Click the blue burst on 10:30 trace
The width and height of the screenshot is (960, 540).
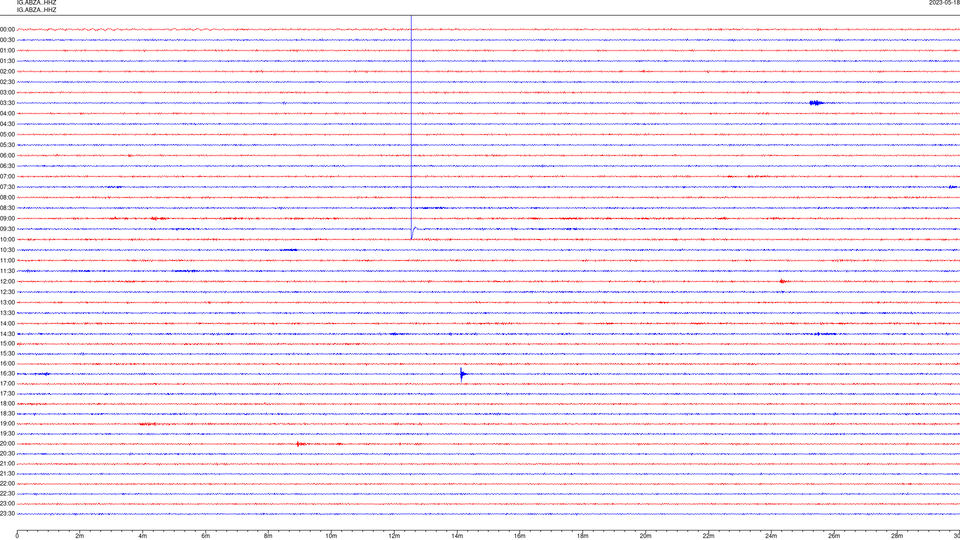coord(290,250)
